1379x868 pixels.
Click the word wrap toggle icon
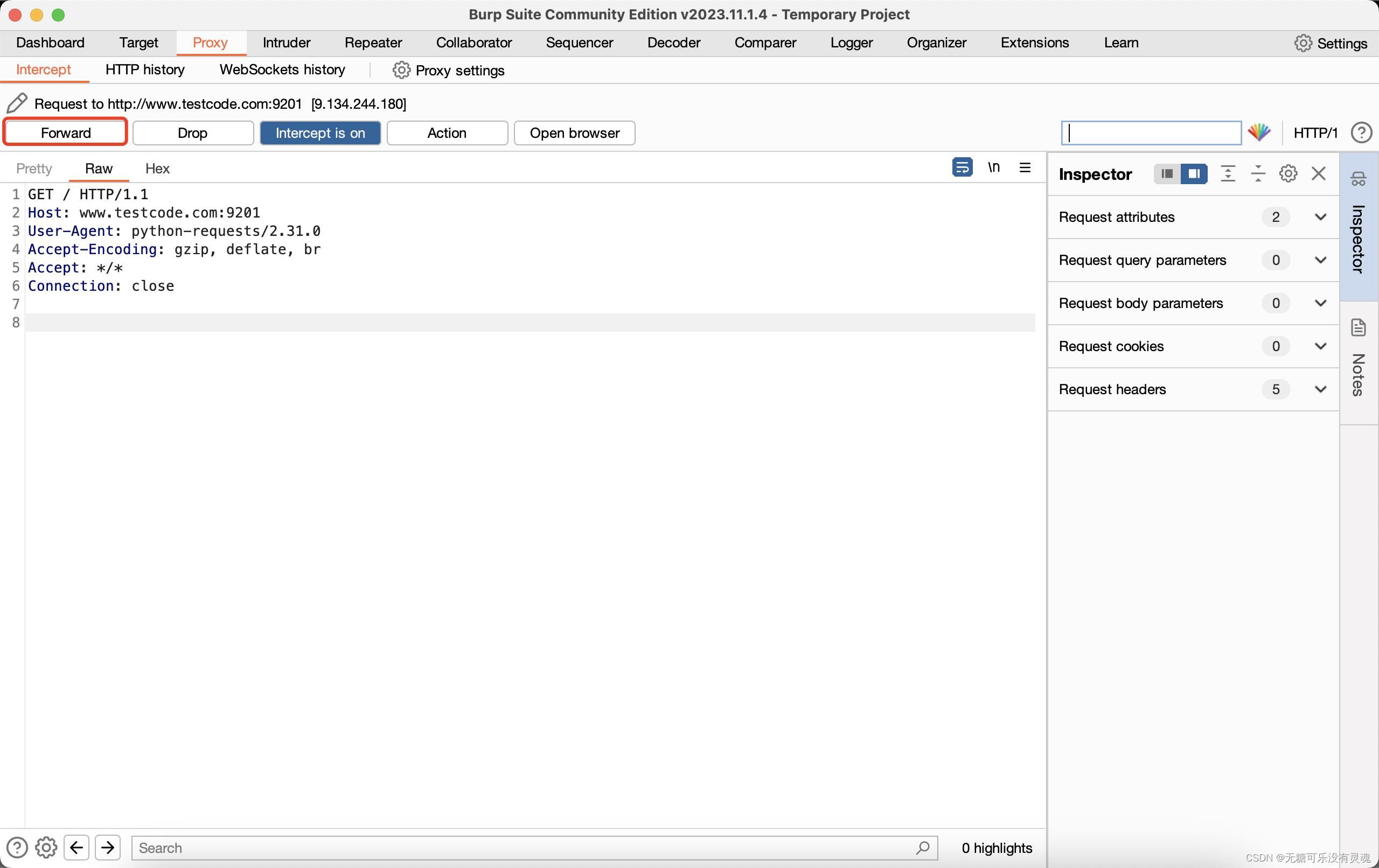click(x=961, y=167)
